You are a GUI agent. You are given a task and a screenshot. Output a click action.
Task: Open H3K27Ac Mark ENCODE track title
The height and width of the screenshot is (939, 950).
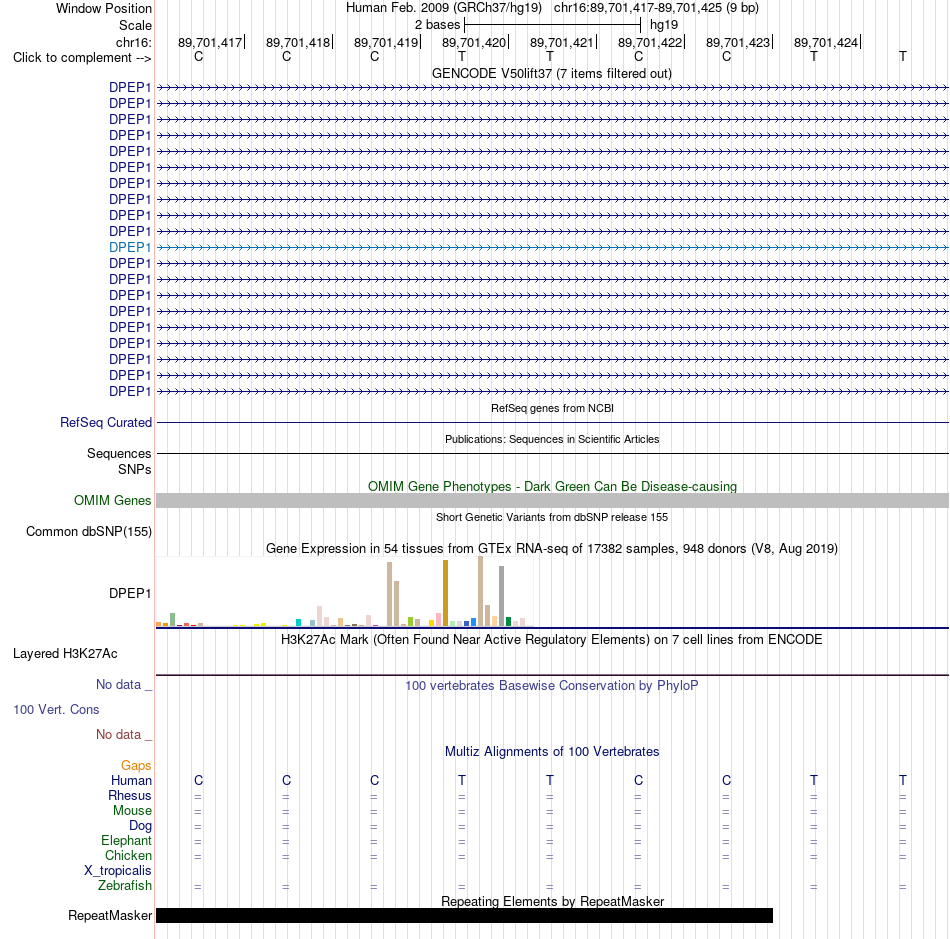[552, 640]
